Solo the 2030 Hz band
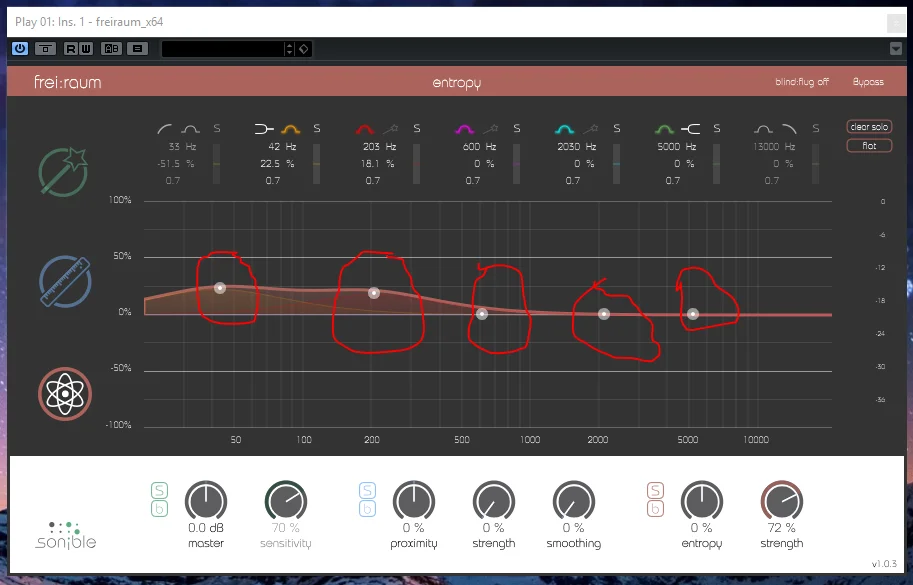 [x=617, y=129]
